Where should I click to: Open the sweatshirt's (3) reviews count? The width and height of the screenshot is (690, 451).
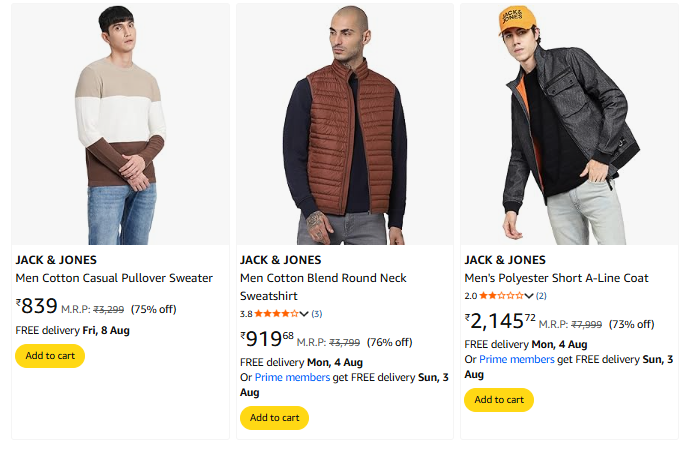(317, 314)
